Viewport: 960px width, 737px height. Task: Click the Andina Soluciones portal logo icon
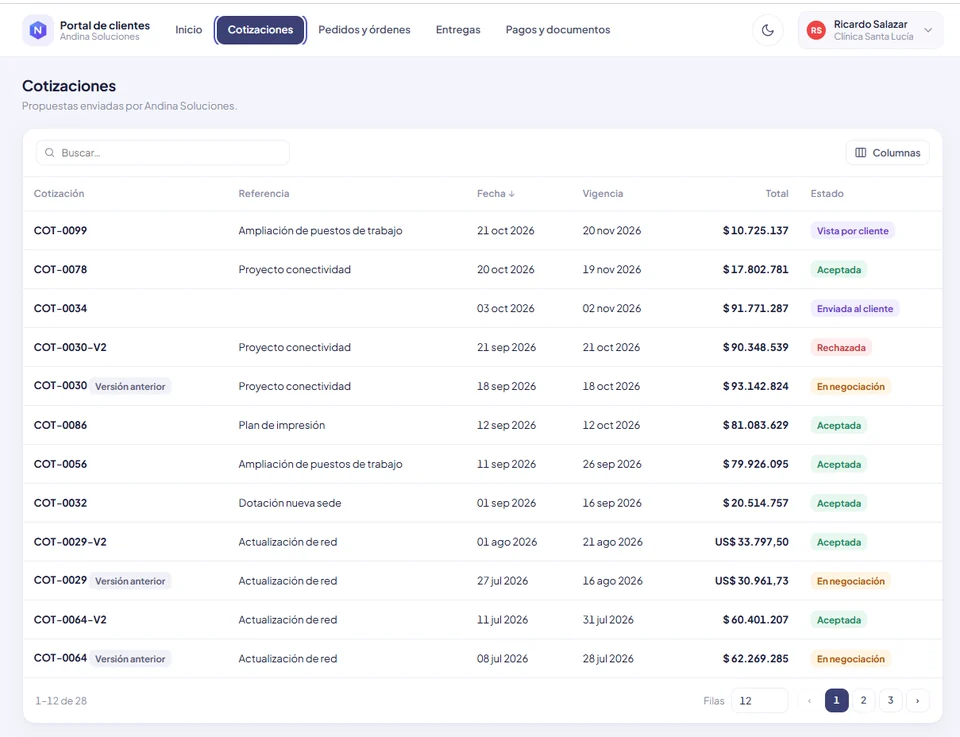38,30
